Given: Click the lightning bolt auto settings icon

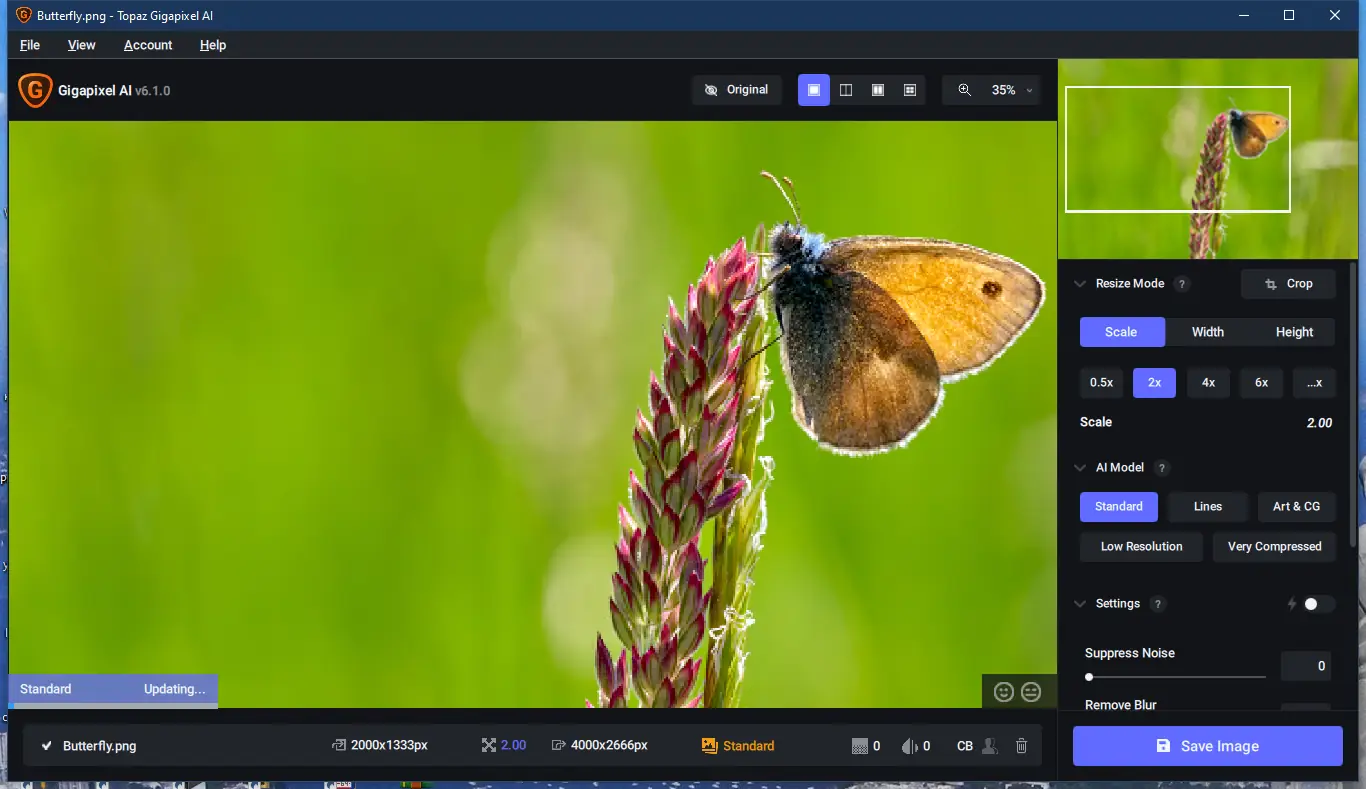Looking at the screenshot, I should click(1292, 604).
